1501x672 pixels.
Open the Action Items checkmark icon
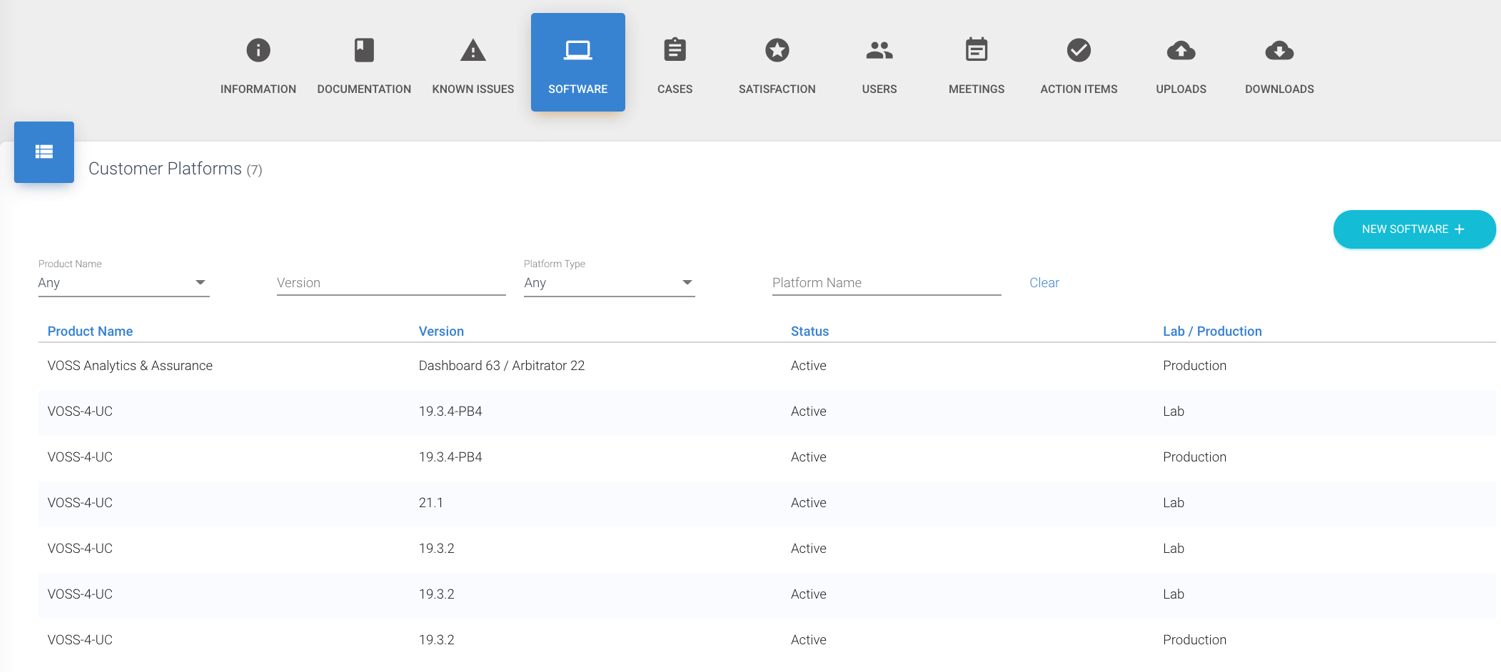[1078, 48]
